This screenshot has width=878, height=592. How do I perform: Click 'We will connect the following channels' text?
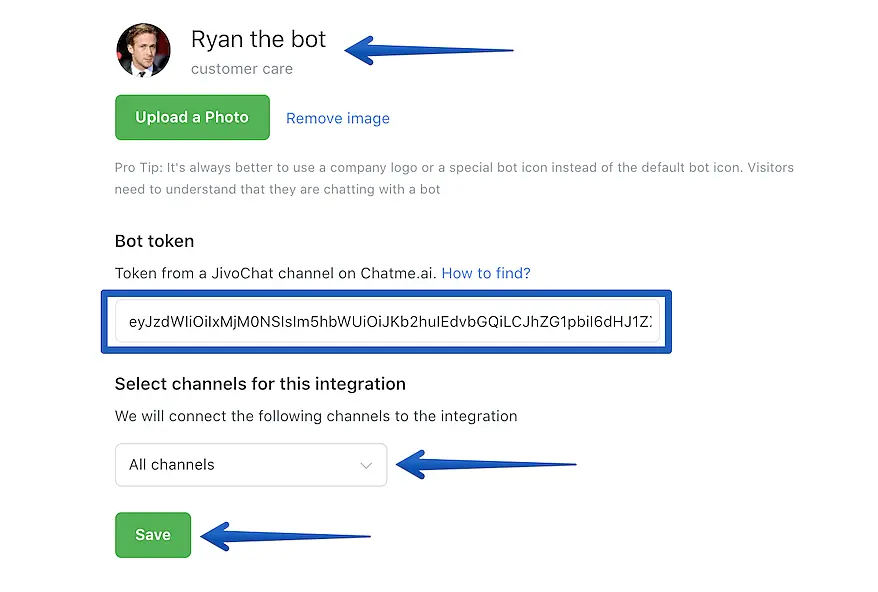click(x=316, y=416)
